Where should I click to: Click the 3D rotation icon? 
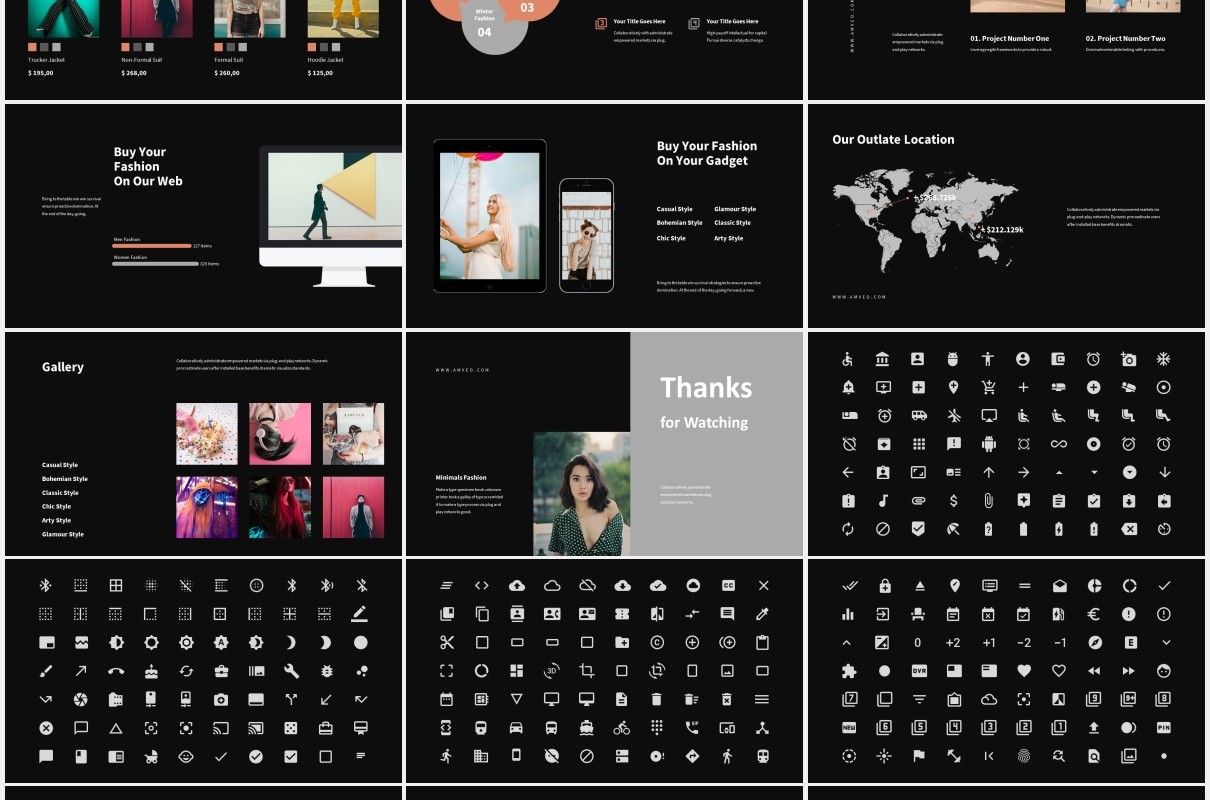coord(552,671)
